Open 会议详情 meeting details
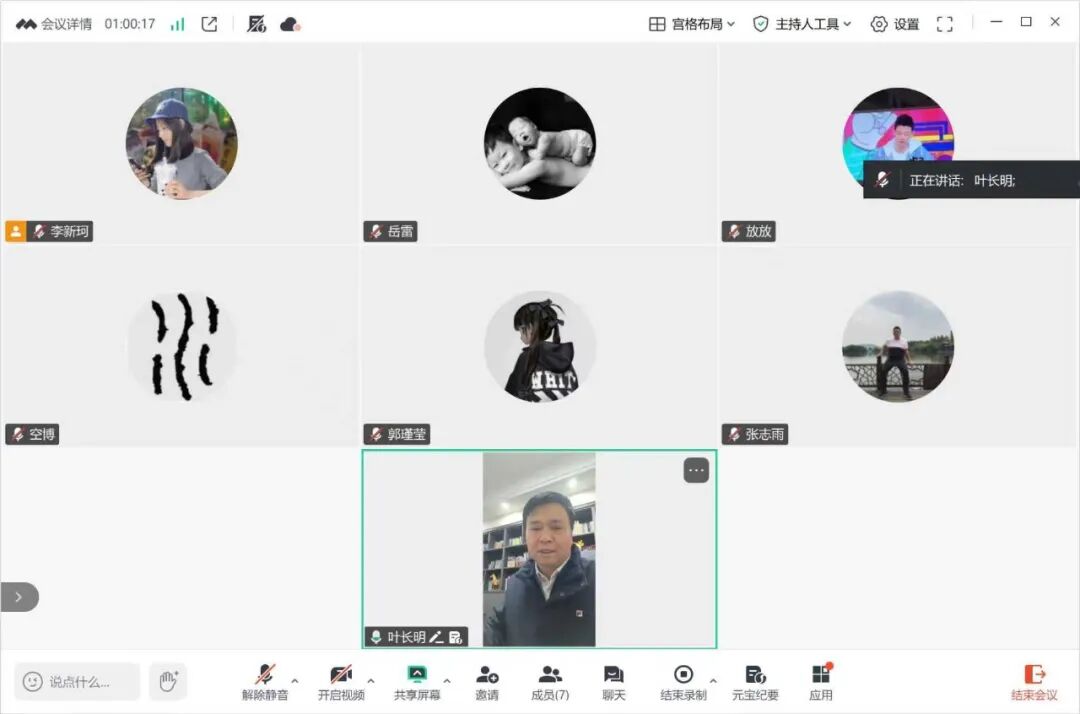This screenshot has height=714, width=1080. 54,24
